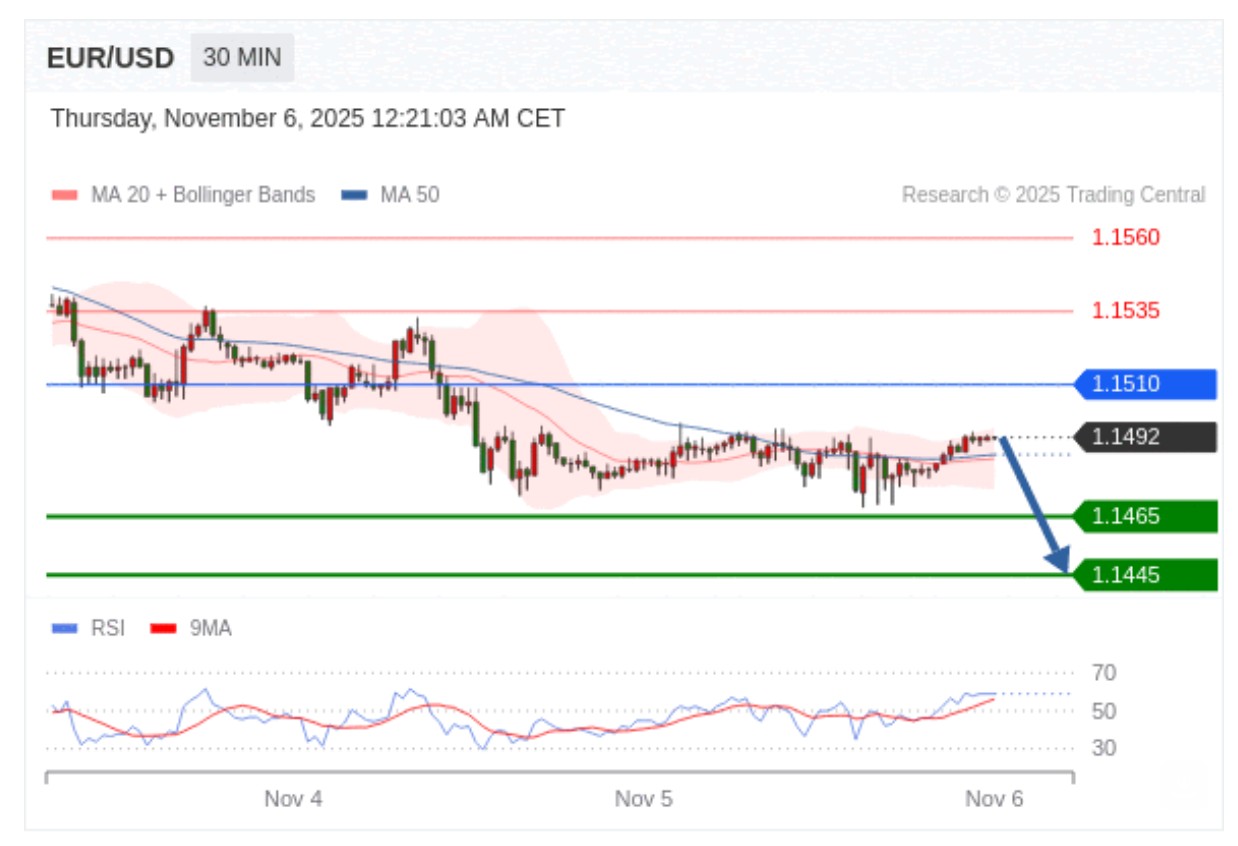The width and height of the screenshot is (1238, 846).
Task: Toggle the 9MA legend label
Action: [210, 629]
